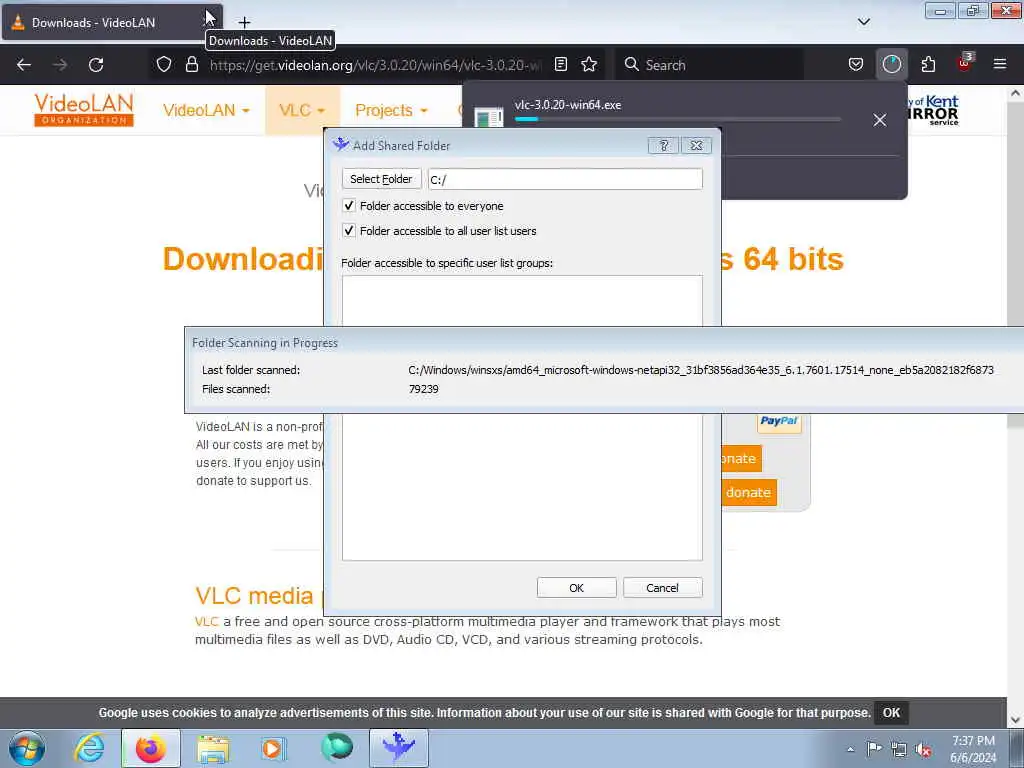This screenshot has height=768, width=1024.
Task: Open tracking protection shield icon
Action: (x=164, y=65)
